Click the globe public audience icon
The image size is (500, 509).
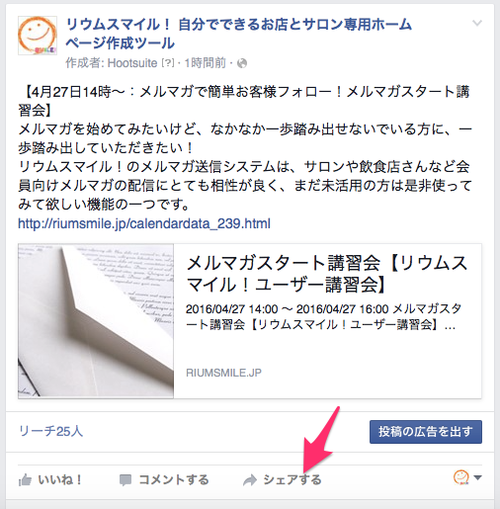(242, 63)
